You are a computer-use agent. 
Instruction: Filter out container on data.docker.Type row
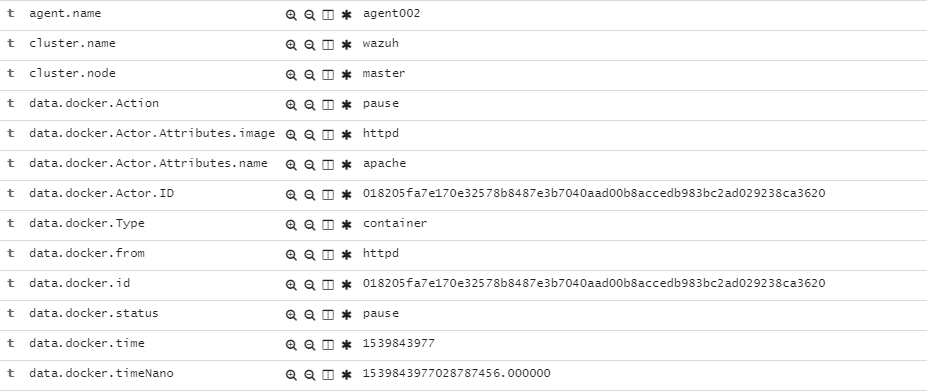[309, 225]
